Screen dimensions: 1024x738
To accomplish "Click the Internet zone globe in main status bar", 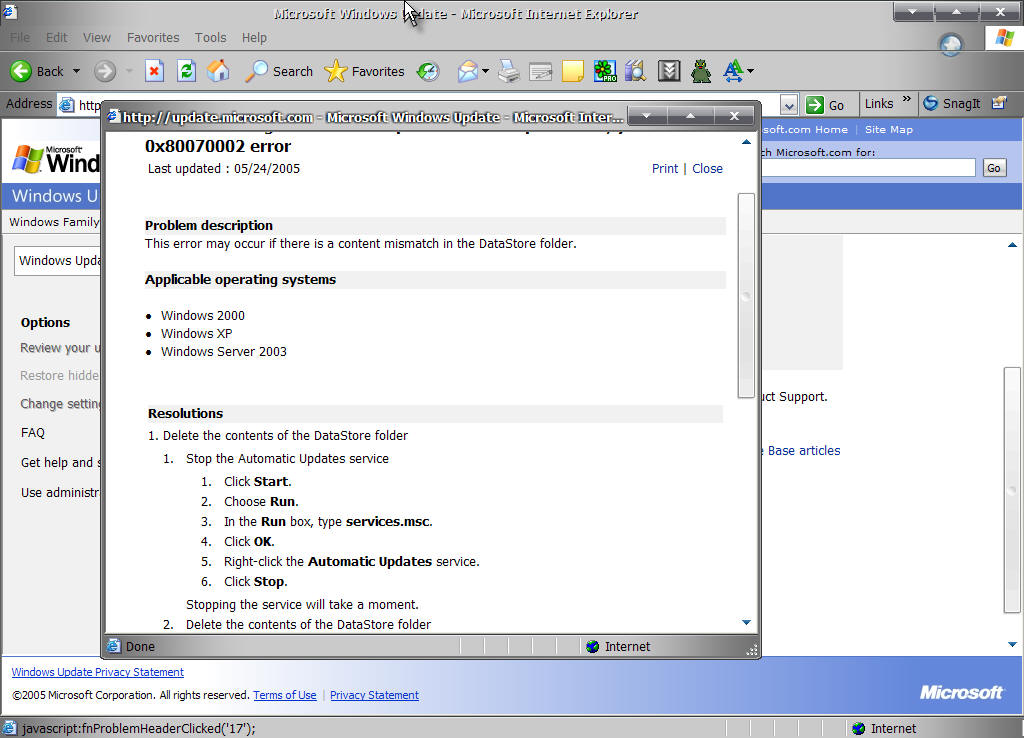I will pos(859,728).
